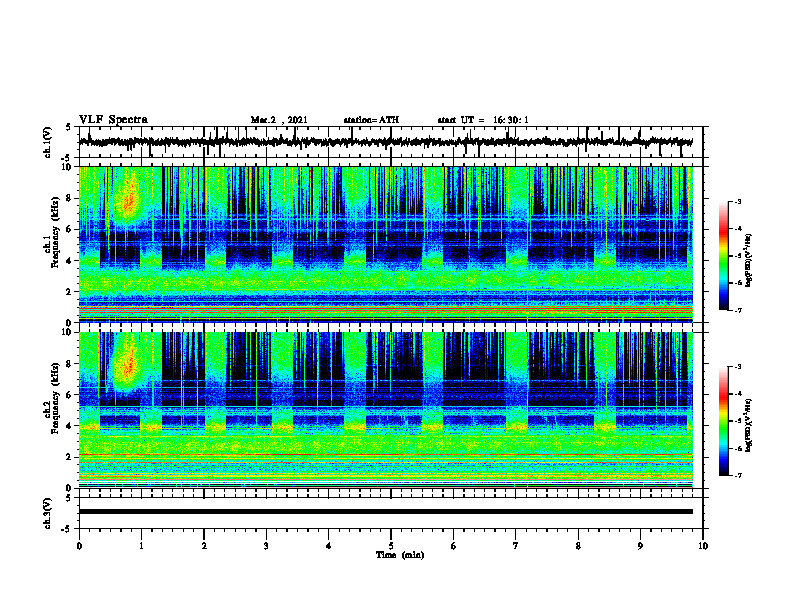
Task: Select the "start UT = 16:30: 1" text
Action: point(483,120)
